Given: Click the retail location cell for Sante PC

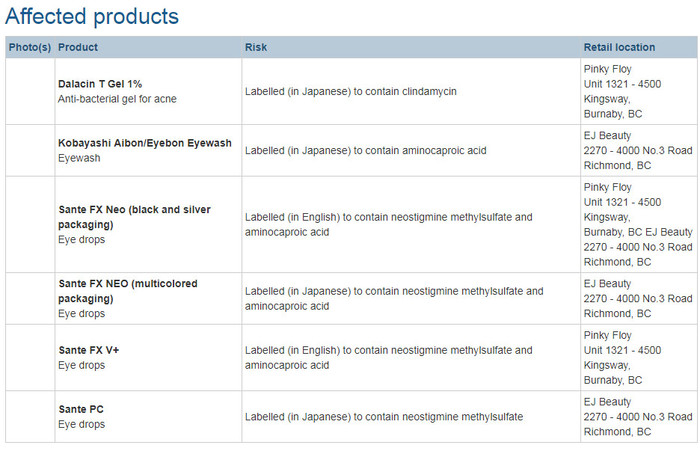Looking at the screenshot, I should [637, 416].
